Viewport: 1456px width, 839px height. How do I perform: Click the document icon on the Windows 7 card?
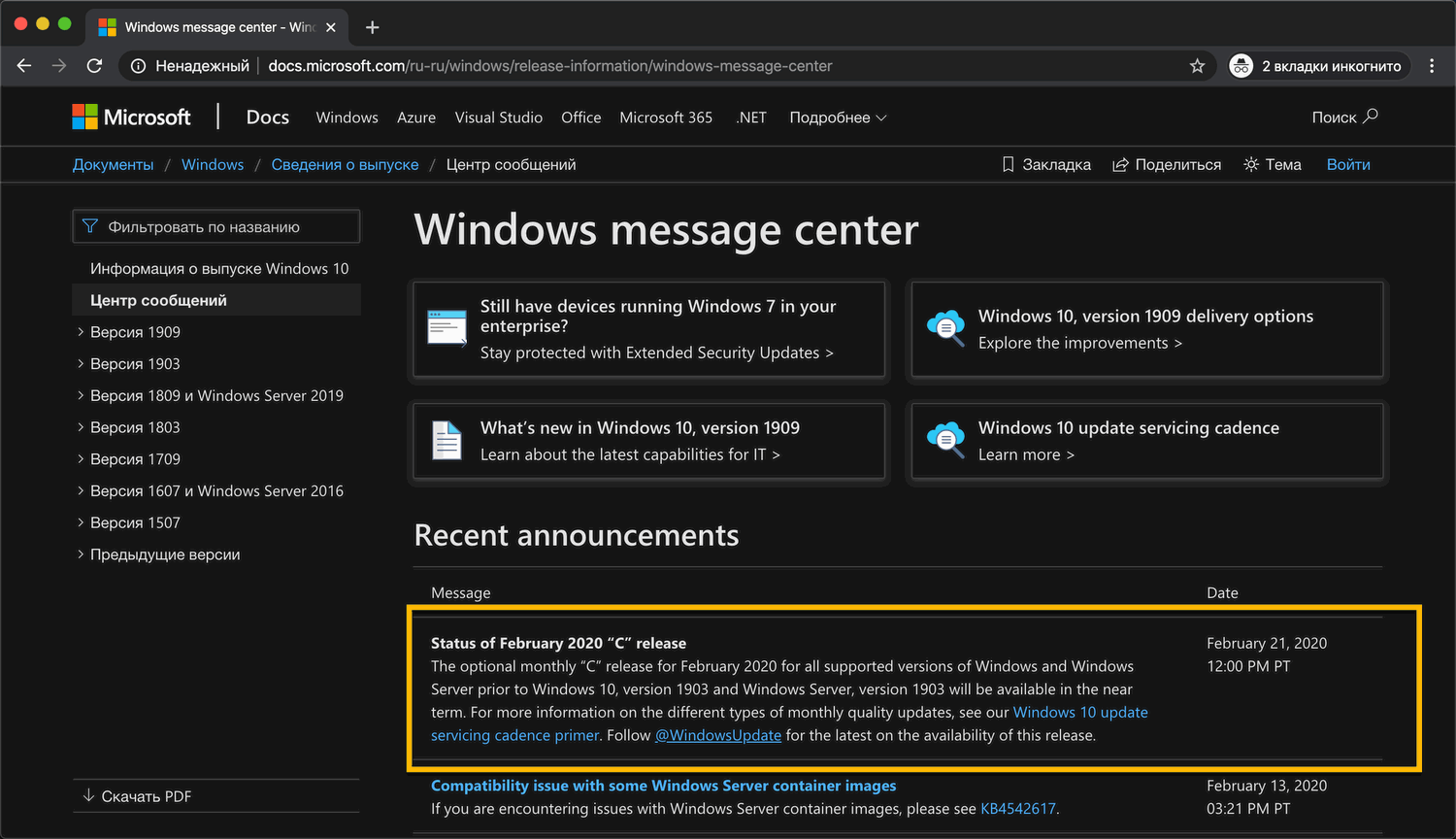coord(447,329)
